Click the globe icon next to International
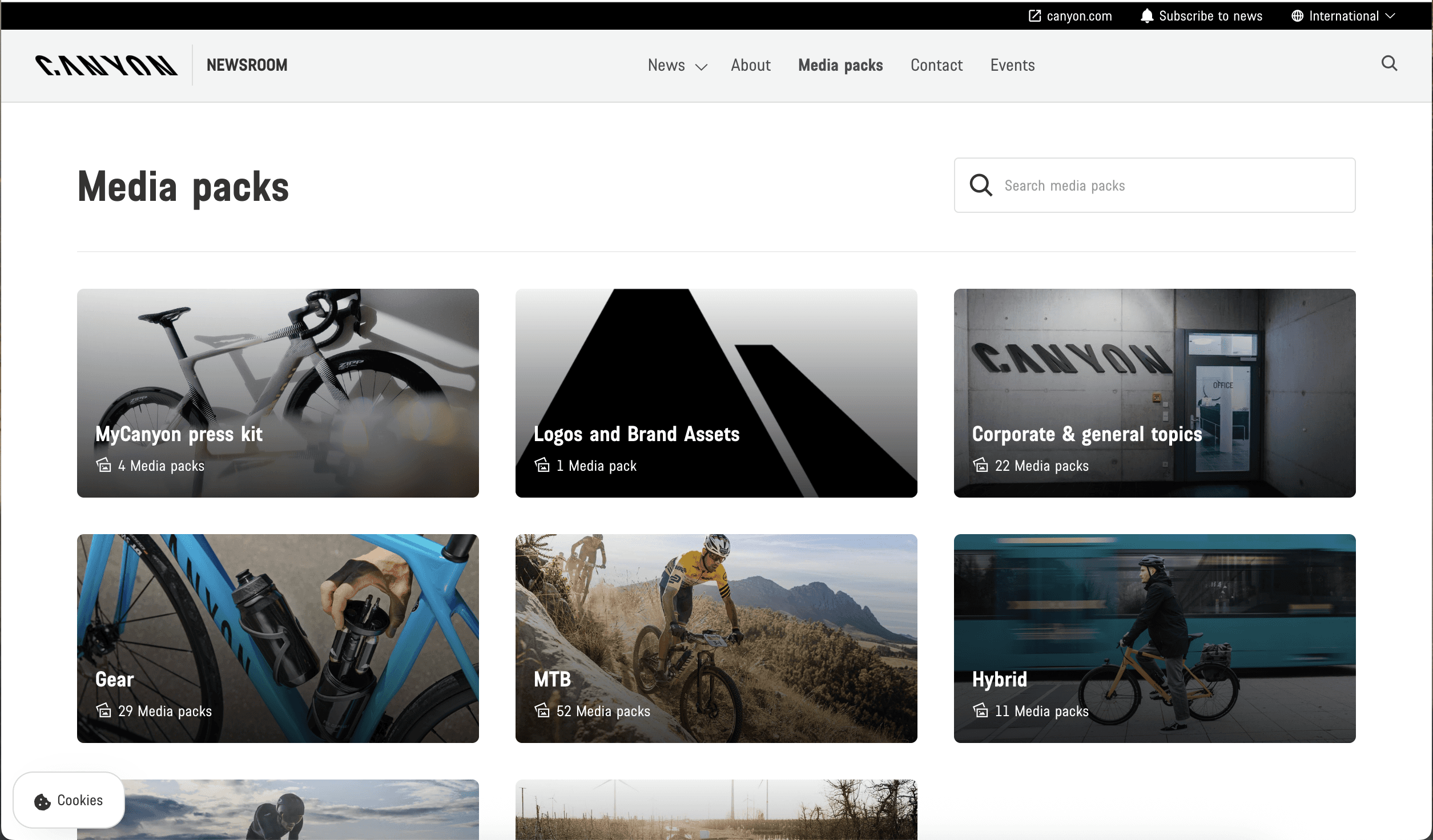Viewport: 1433px width, 840px height. pos(1297,15)
